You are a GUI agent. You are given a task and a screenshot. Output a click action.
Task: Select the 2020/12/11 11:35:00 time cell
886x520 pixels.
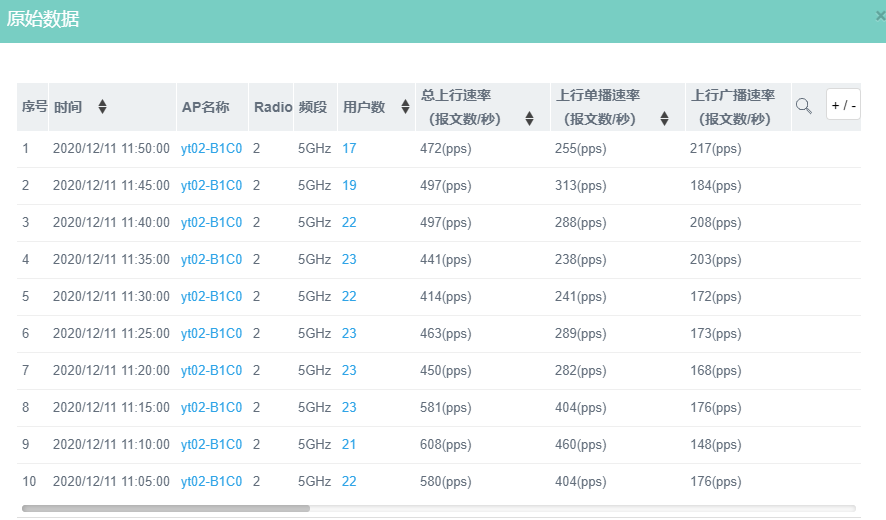click(111, 259)
